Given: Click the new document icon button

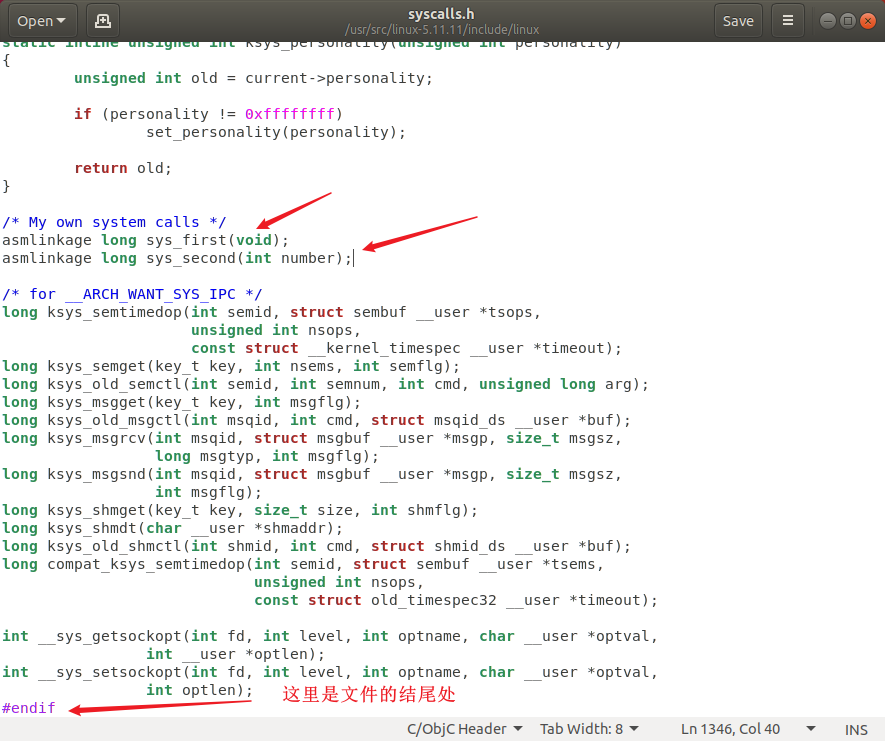Looking at the screenshot, I should point(103,21).
